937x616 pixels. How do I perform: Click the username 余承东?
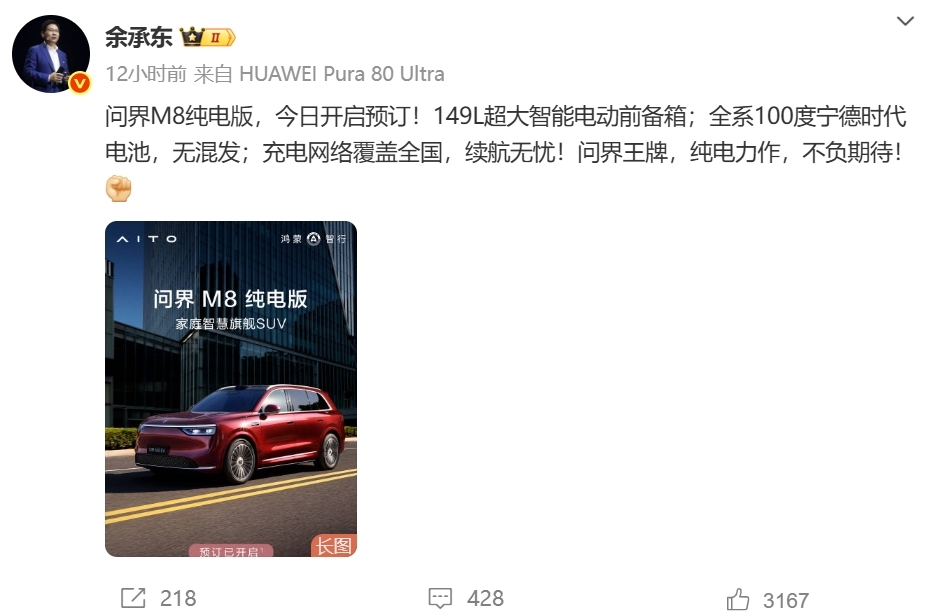pos(139,38)
